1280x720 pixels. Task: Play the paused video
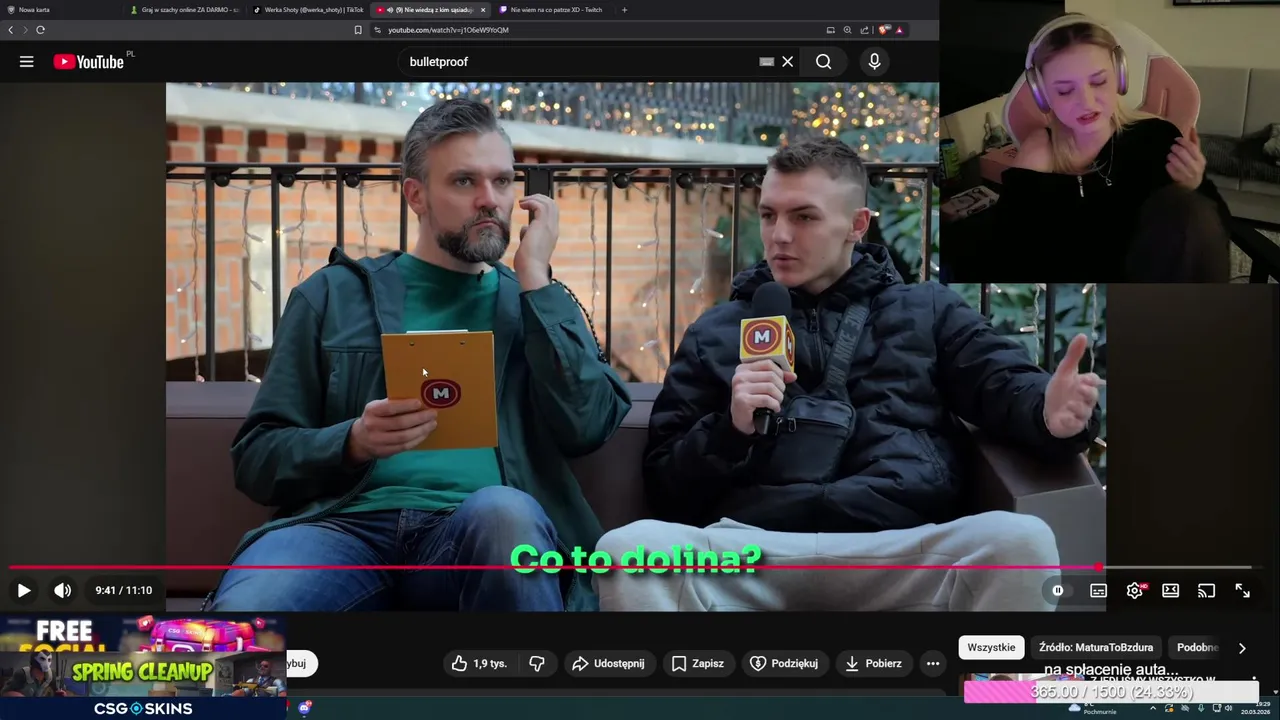coord(23,591)
